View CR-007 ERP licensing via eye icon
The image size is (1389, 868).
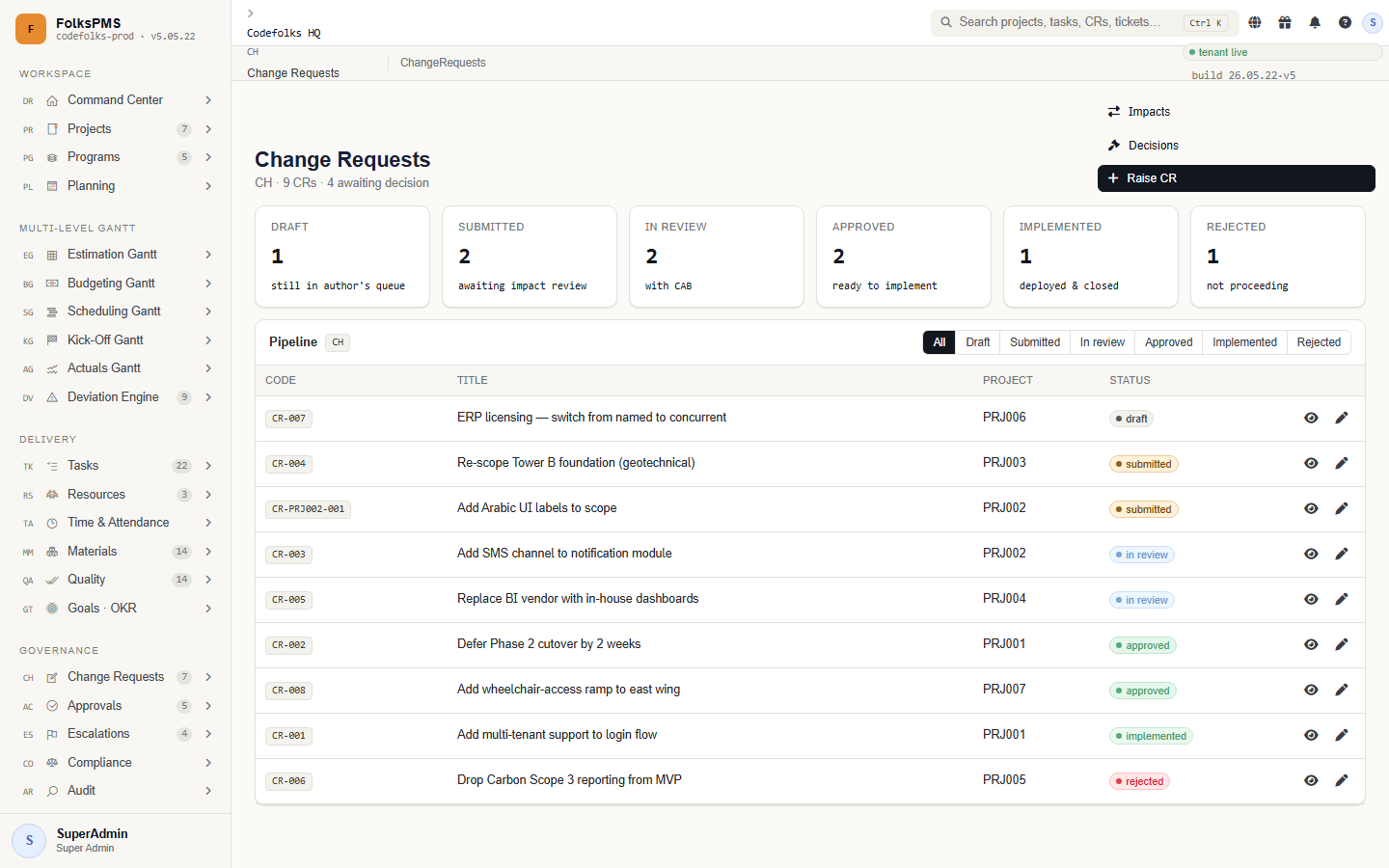click(x=1311, y=418)
